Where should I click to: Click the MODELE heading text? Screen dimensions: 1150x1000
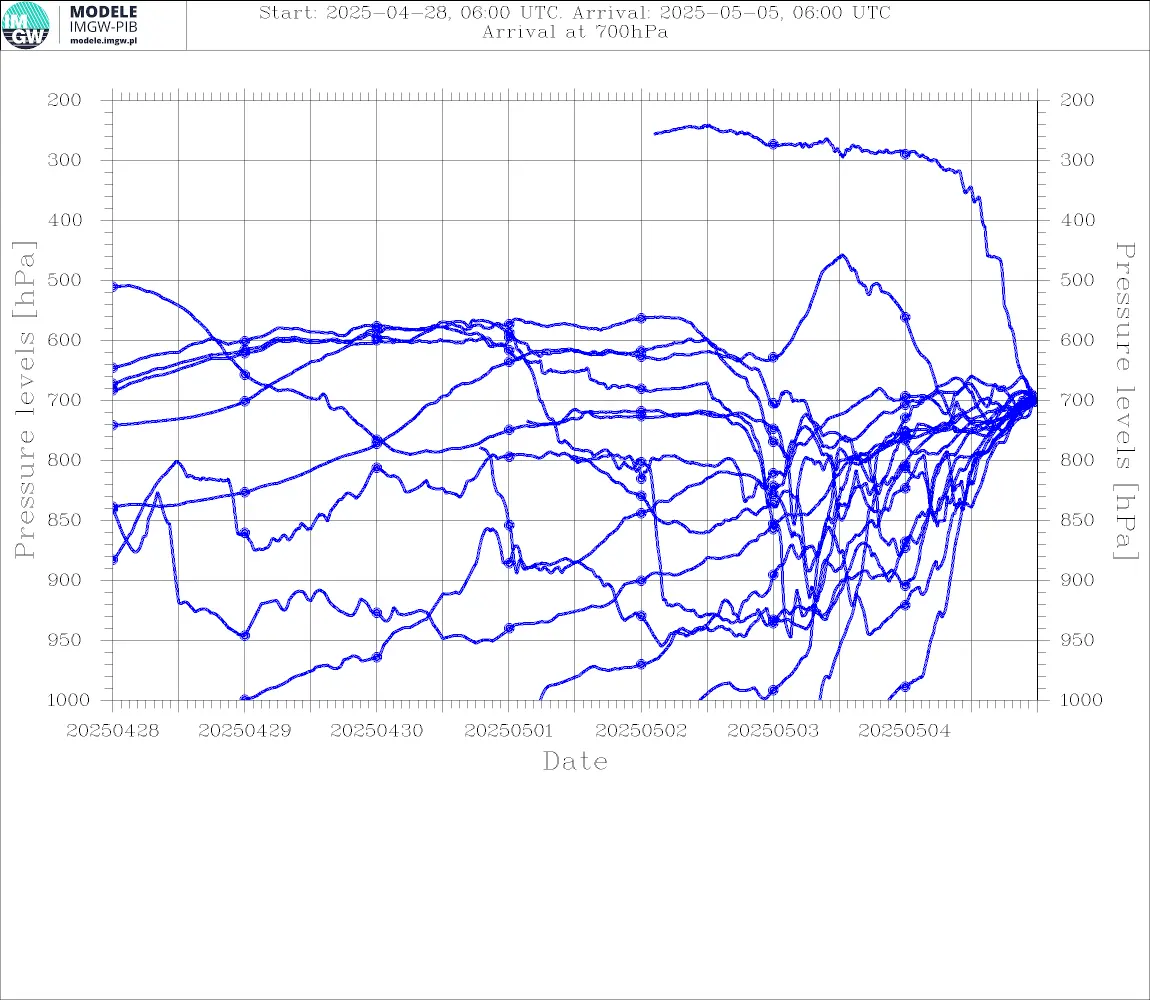tap(103, 12)
